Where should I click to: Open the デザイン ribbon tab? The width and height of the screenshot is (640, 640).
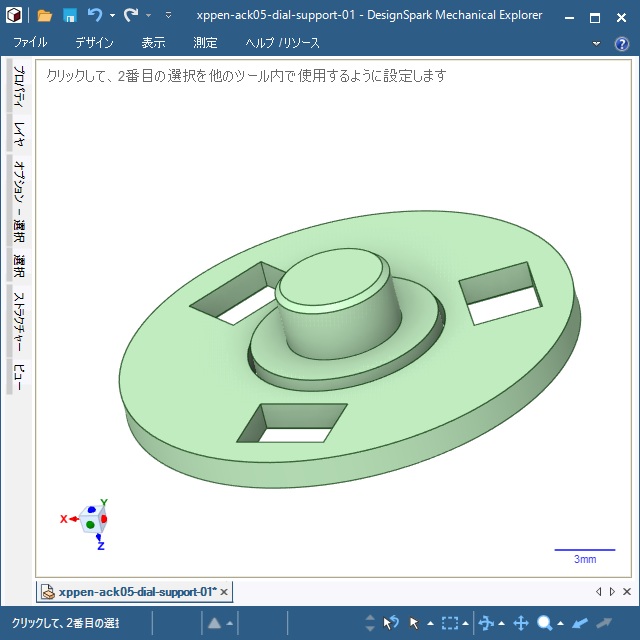click(x=94, y=43)
